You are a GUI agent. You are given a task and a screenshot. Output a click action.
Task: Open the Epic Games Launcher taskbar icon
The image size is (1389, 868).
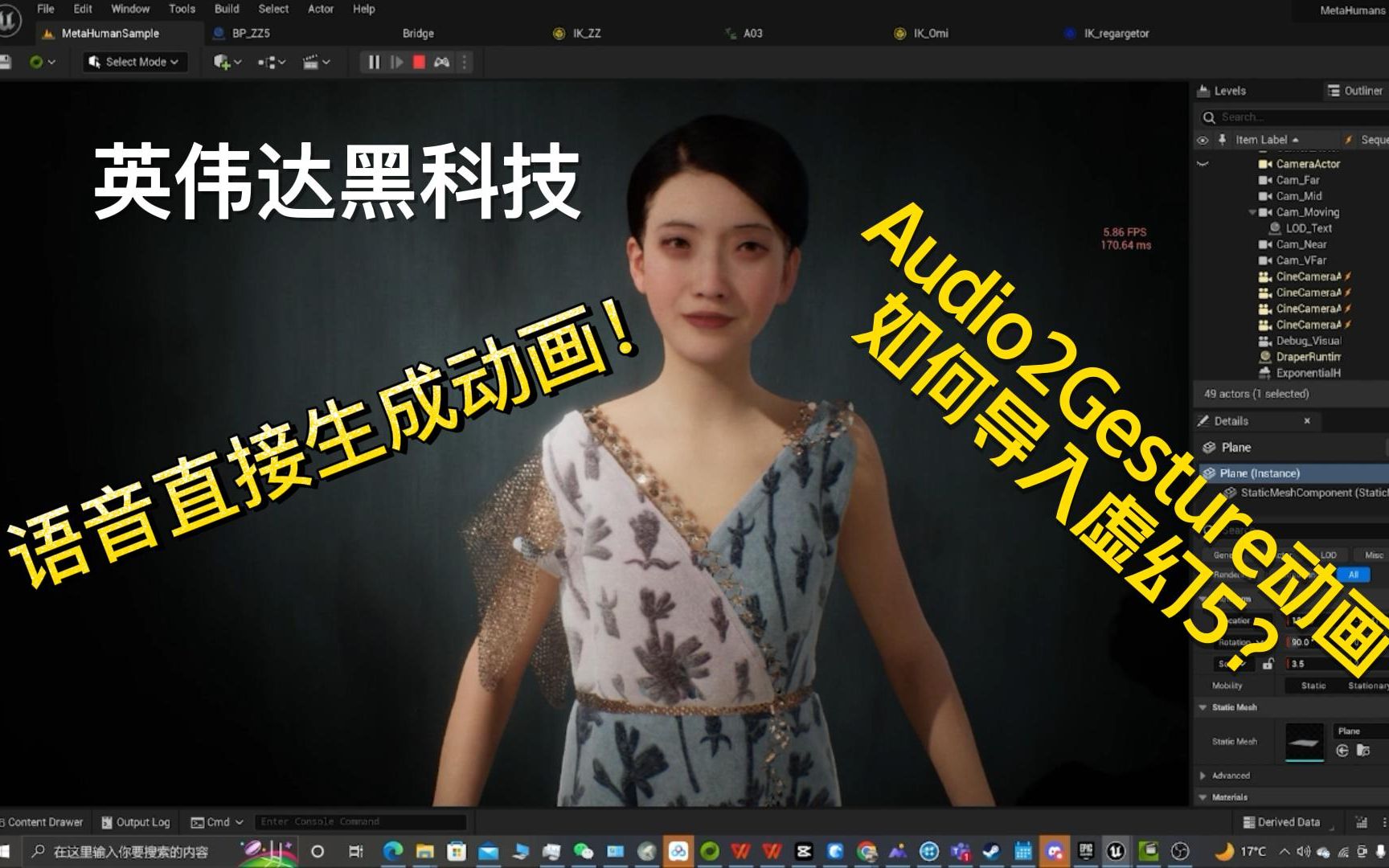click(1085, 851)
